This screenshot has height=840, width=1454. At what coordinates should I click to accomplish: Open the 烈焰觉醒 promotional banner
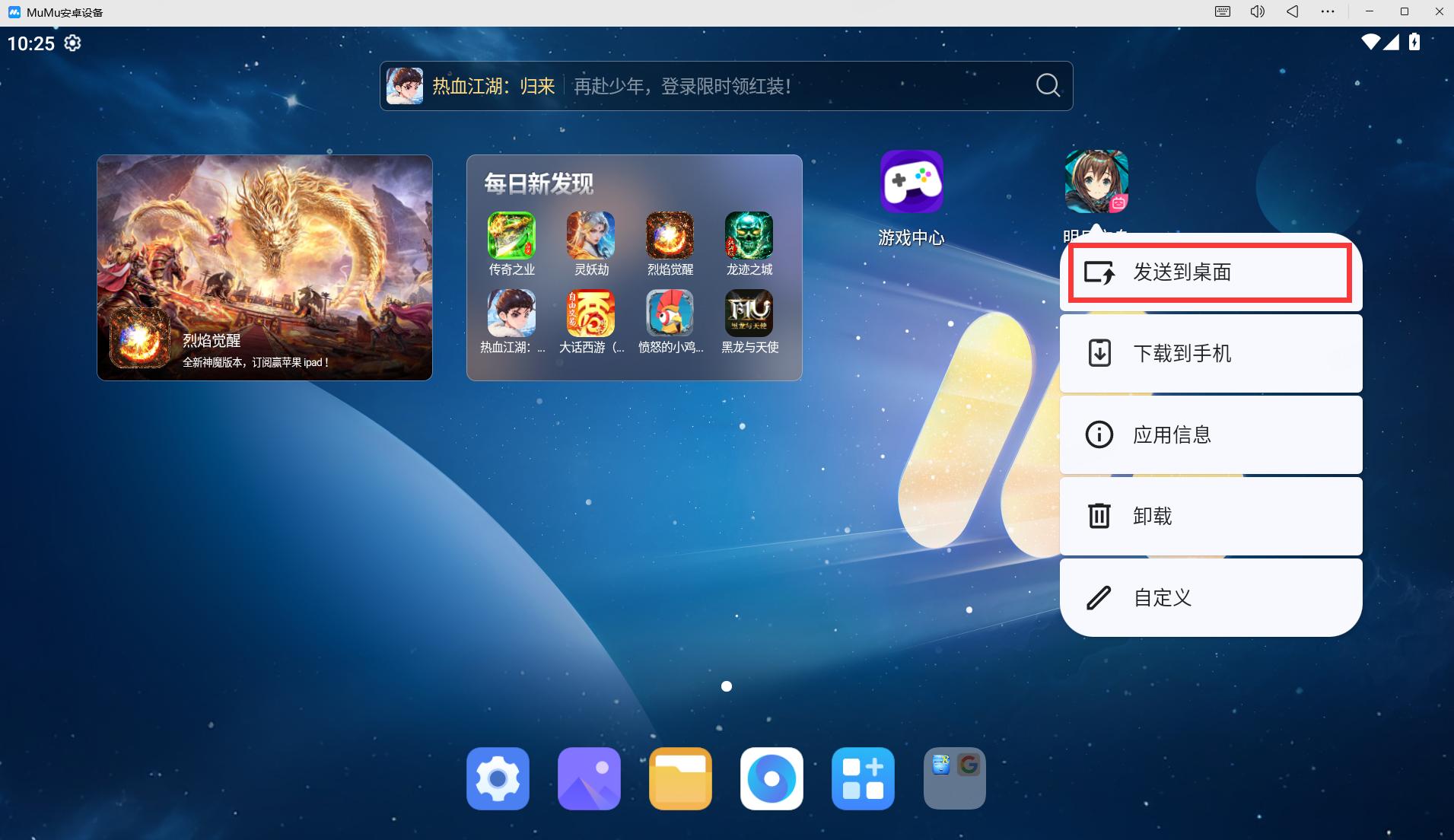pyautogui.click(x=264, y=268)
